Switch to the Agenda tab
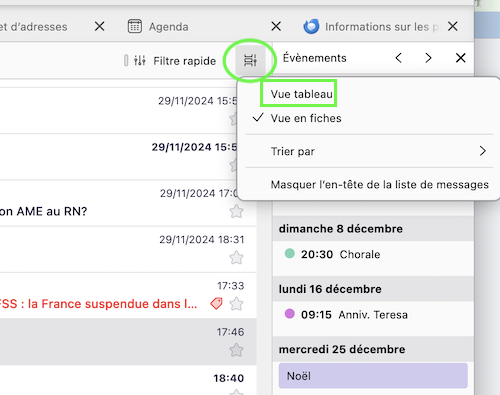 (168, 27)
